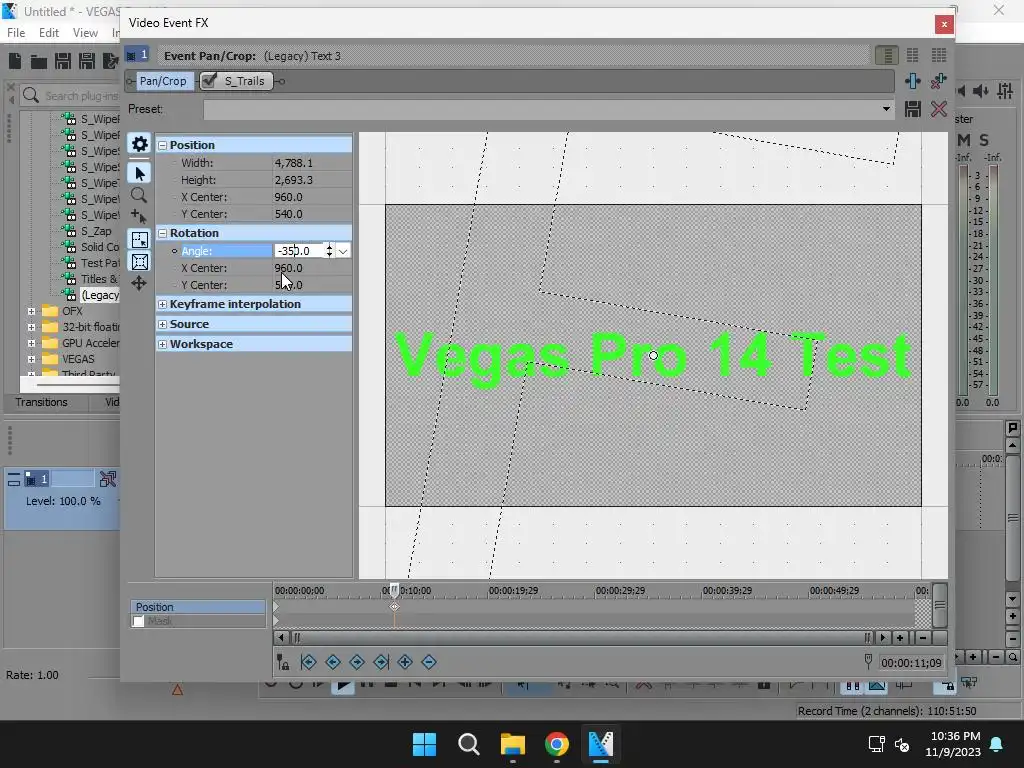Image resolution: width=1024 pixels, height=768 pixels.
Task: Go to Previous Keyframe button
Action: coord(332,662)
